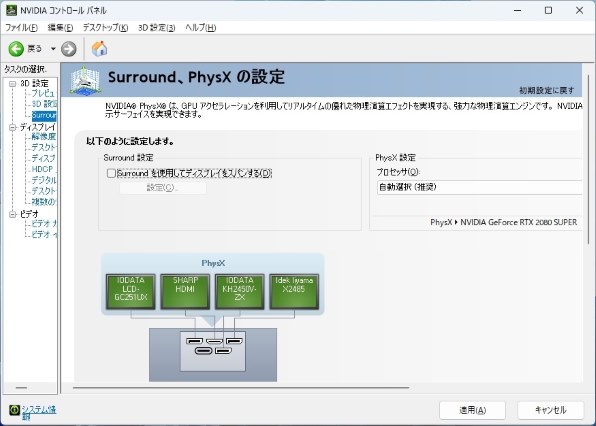Go to the home page icon

pyautogui.click(x=99, y=49)
